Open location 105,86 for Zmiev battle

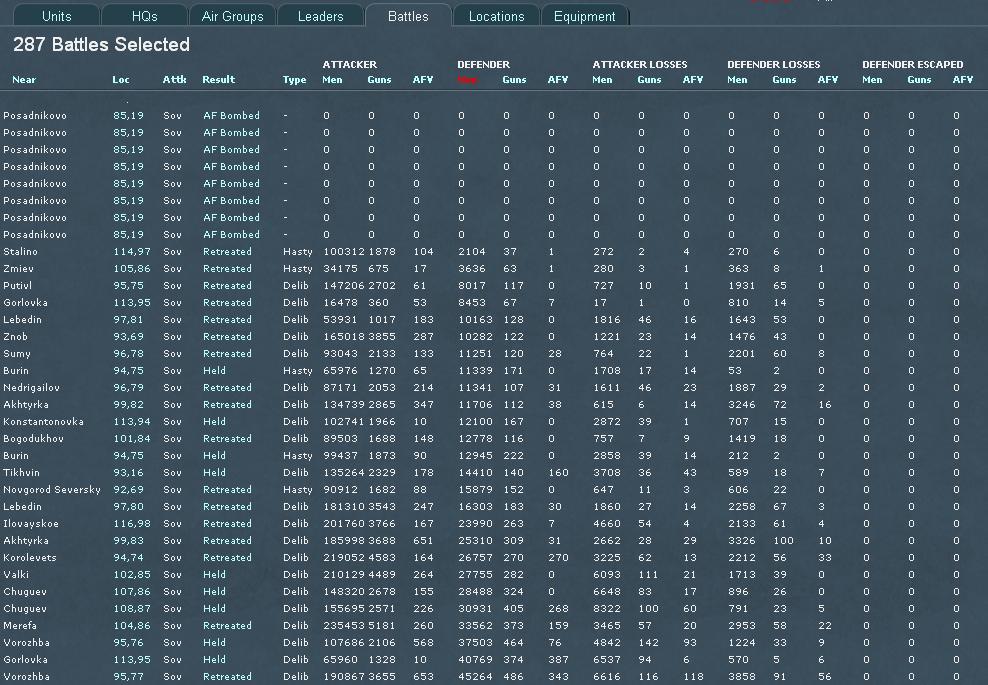[132, 268]
